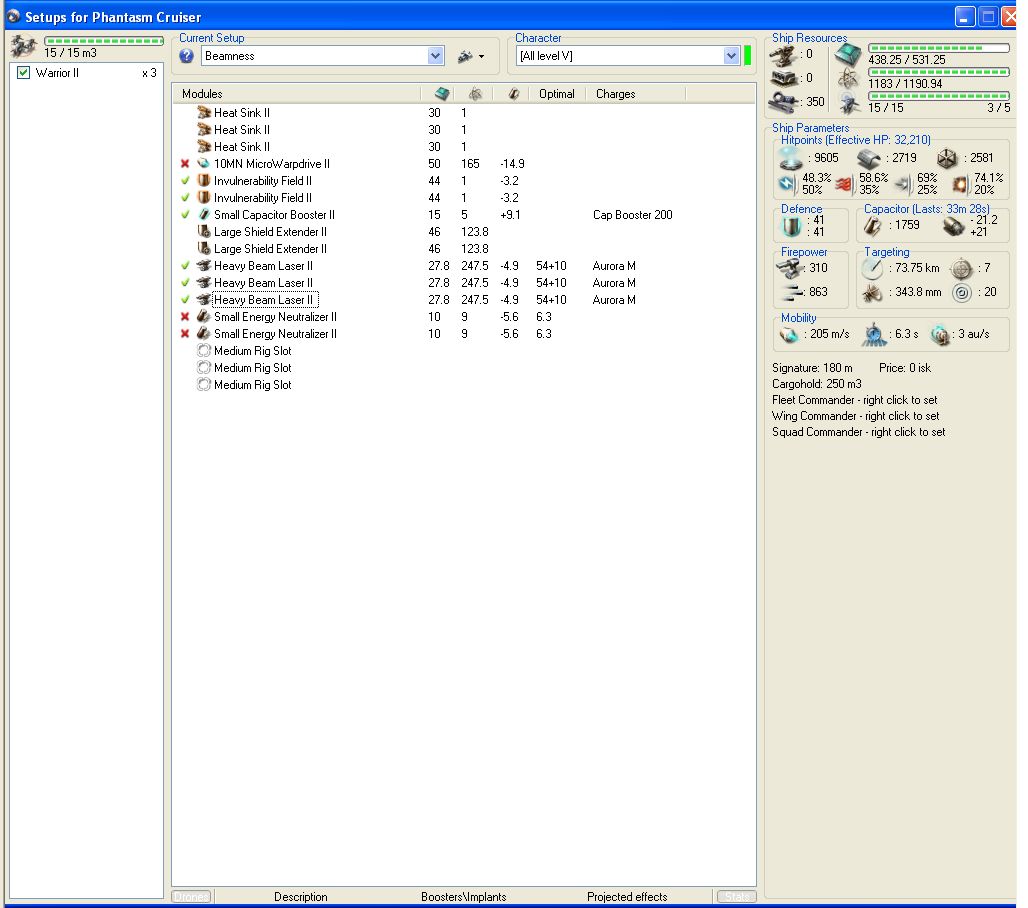The height and width of the screenshot is (908, 1028).
Task: Click the launcher hardpoints icon in Ship Resources
Action: tap(783, 79)
